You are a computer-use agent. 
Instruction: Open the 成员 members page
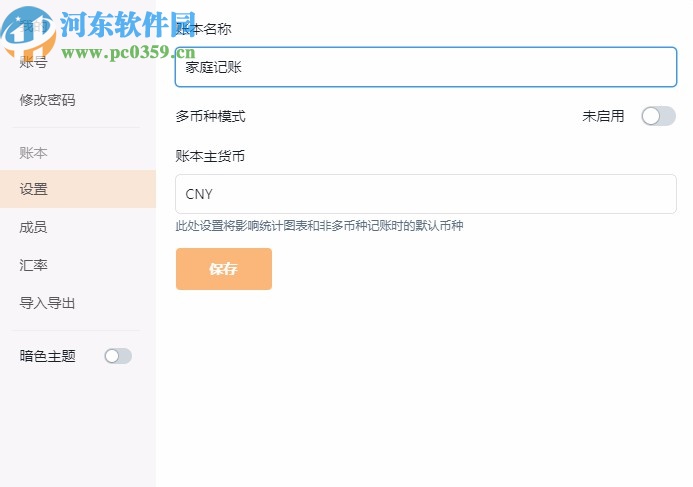click(33, 227)
